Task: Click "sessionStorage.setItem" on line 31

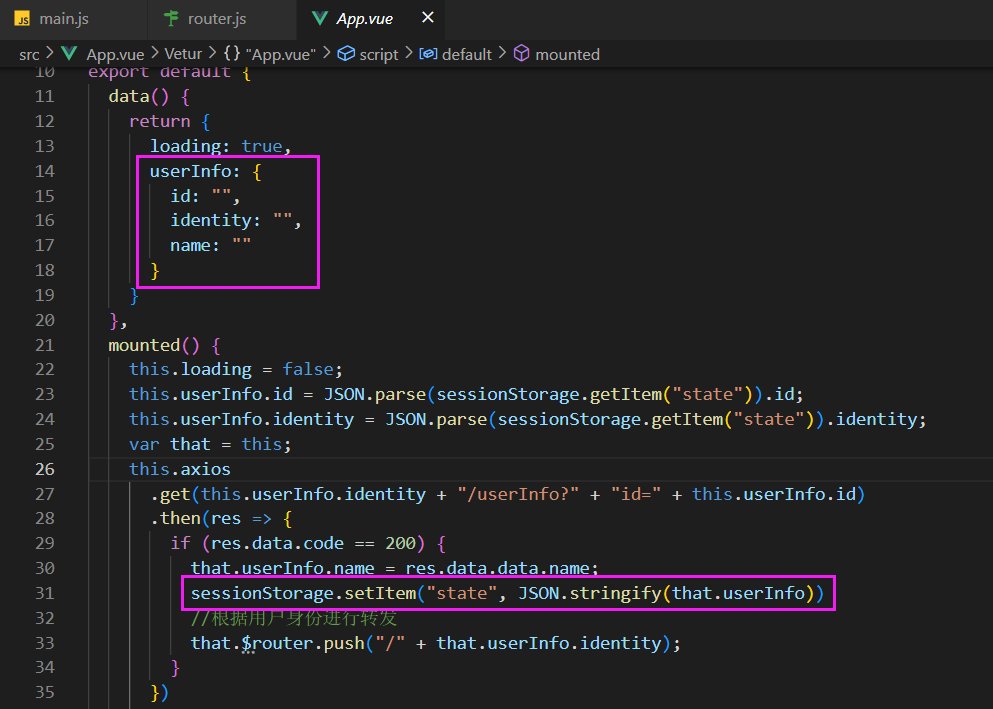Action: pos(303,593)
